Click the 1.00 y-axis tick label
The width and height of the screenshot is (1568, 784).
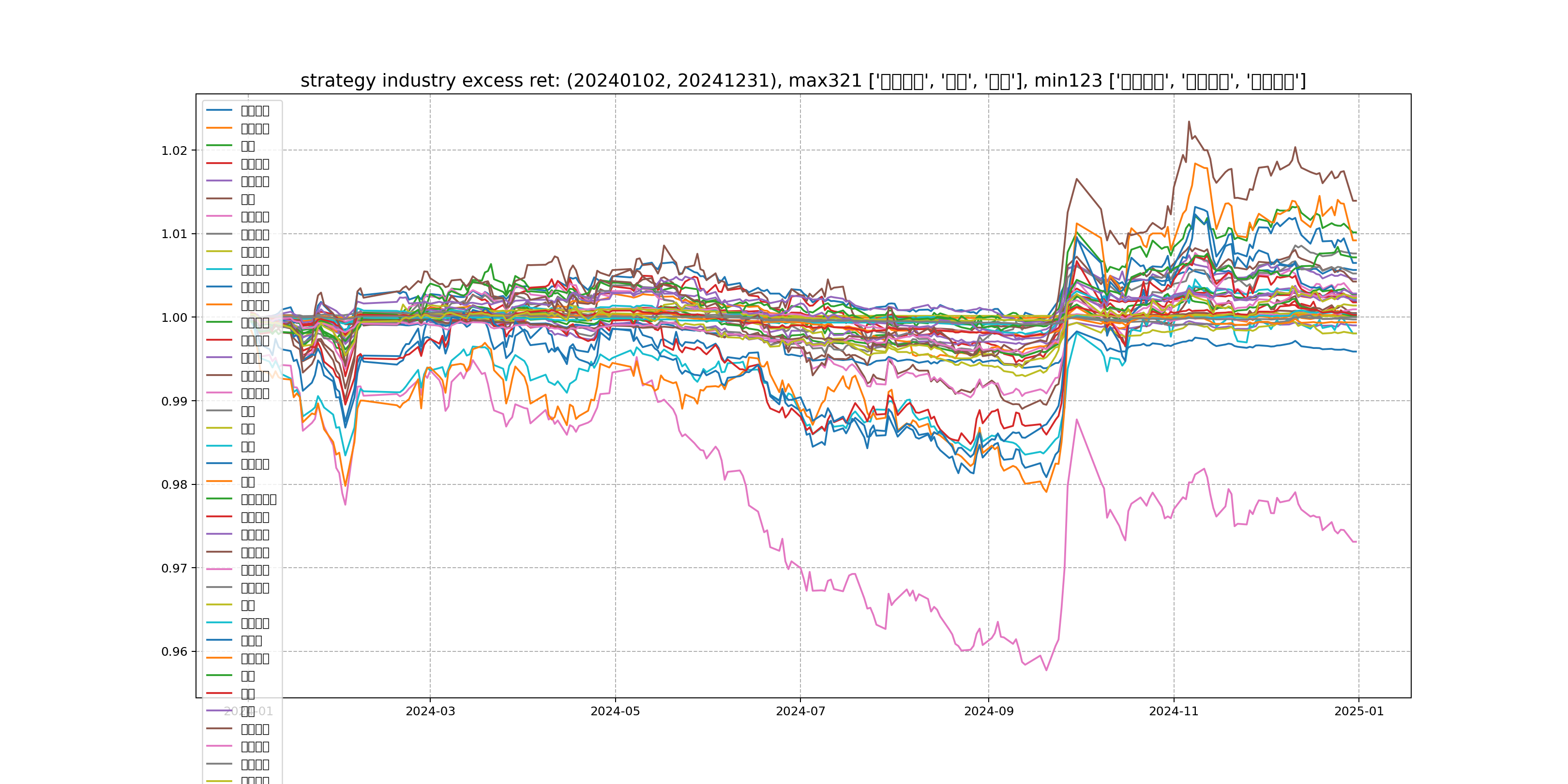click(175, 318)
